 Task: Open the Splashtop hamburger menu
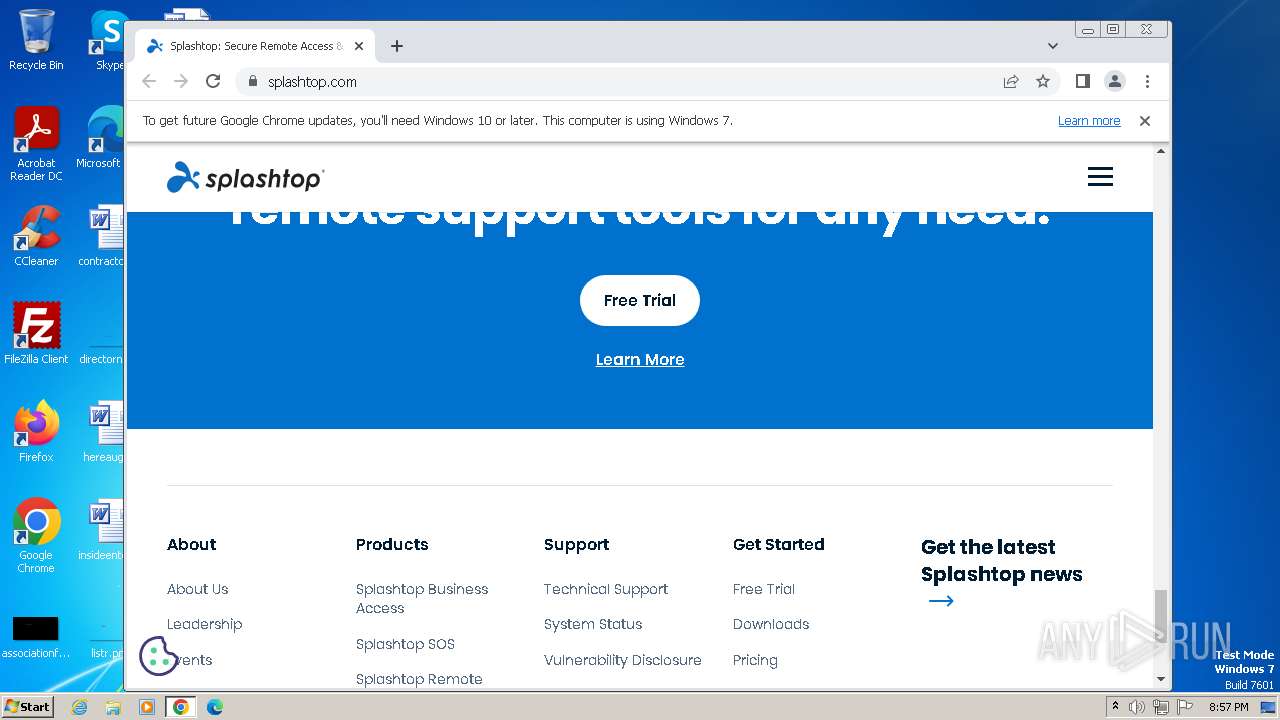click(1100, 177)
